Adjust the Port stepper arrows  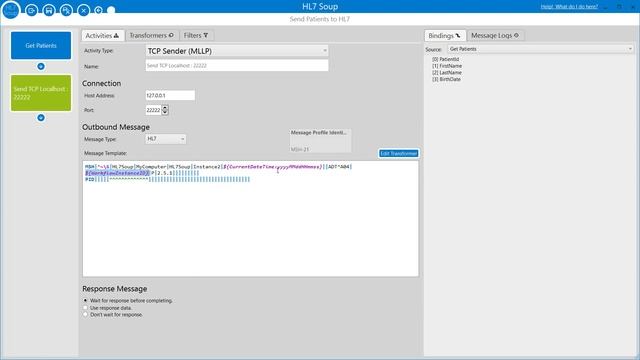(x=165, y=110)
